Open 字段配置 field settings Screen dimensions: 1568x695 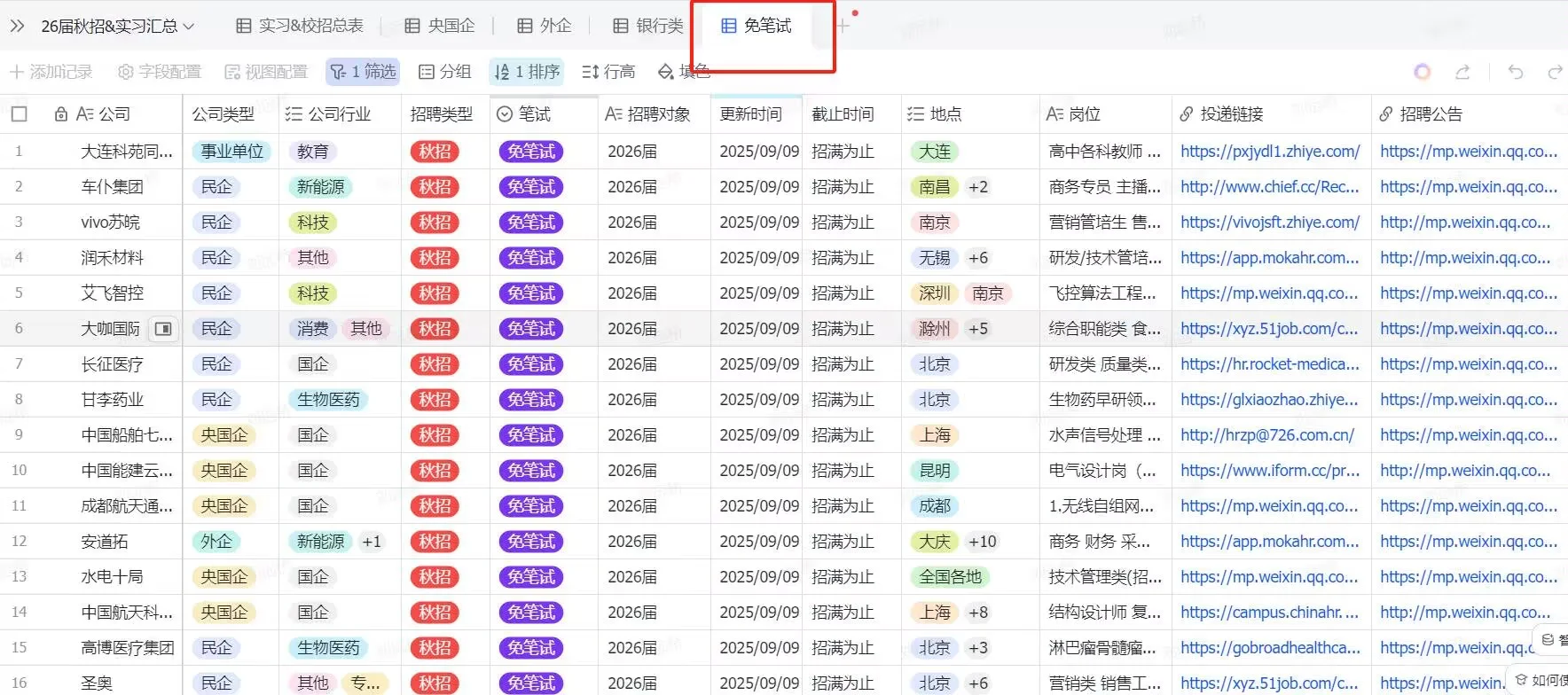(x=160, y=72)
